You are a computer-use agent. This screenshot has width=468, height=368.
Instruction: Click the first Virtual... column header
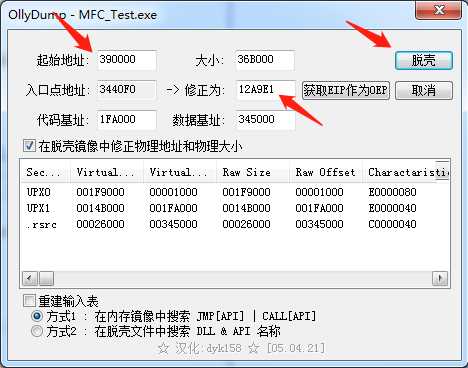[107, 172]
